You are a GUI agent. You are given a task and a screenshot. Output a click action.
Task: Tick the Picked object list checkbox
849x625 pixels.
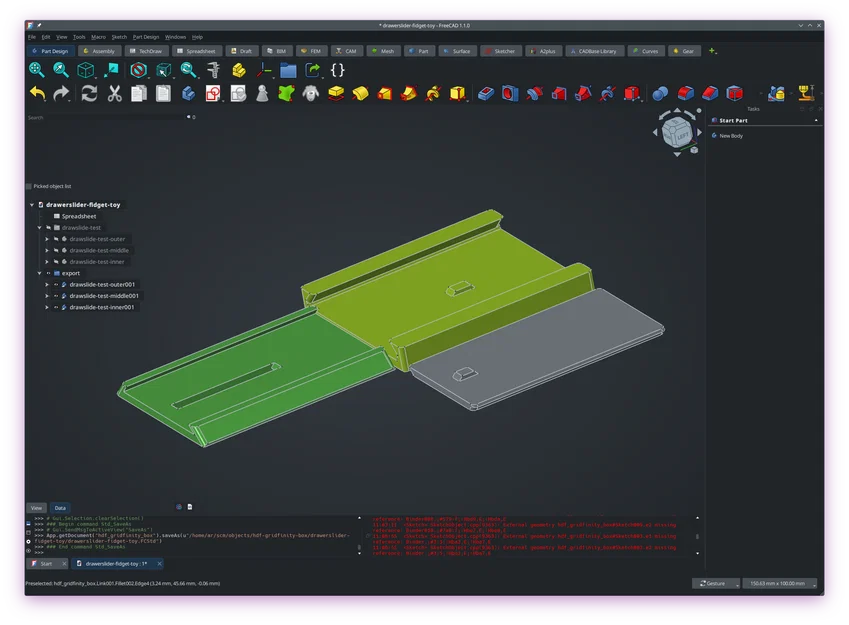(29, 186)
